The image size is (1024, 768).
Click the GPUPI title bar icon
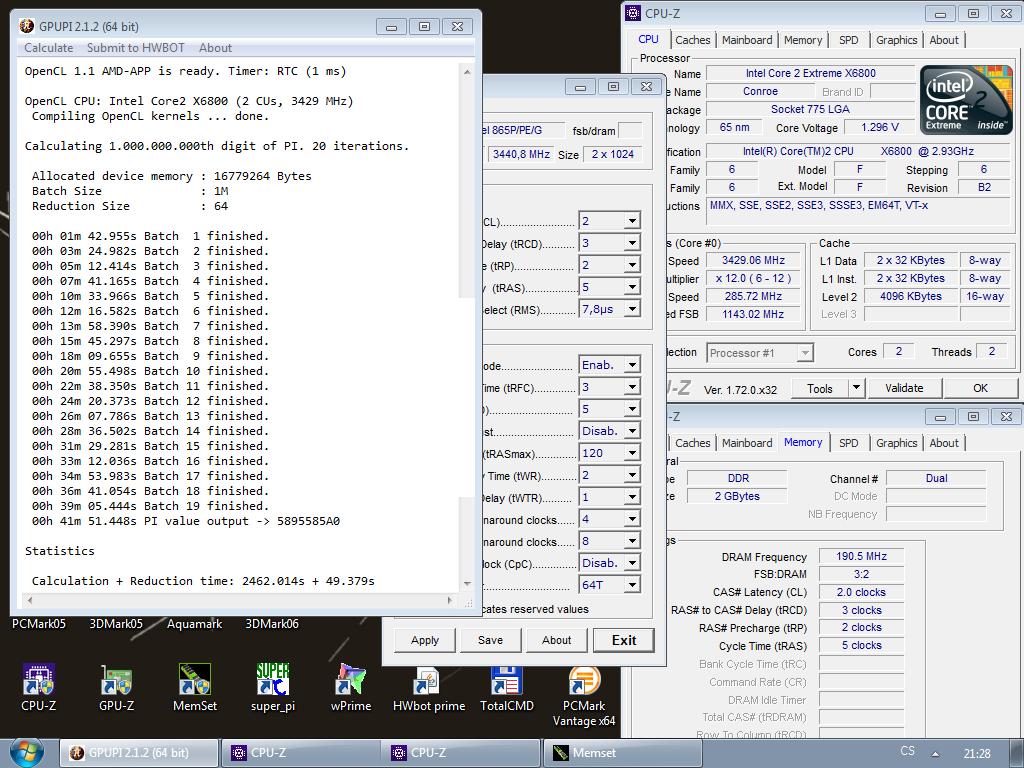pyautogui.click(x=27, y=26)
